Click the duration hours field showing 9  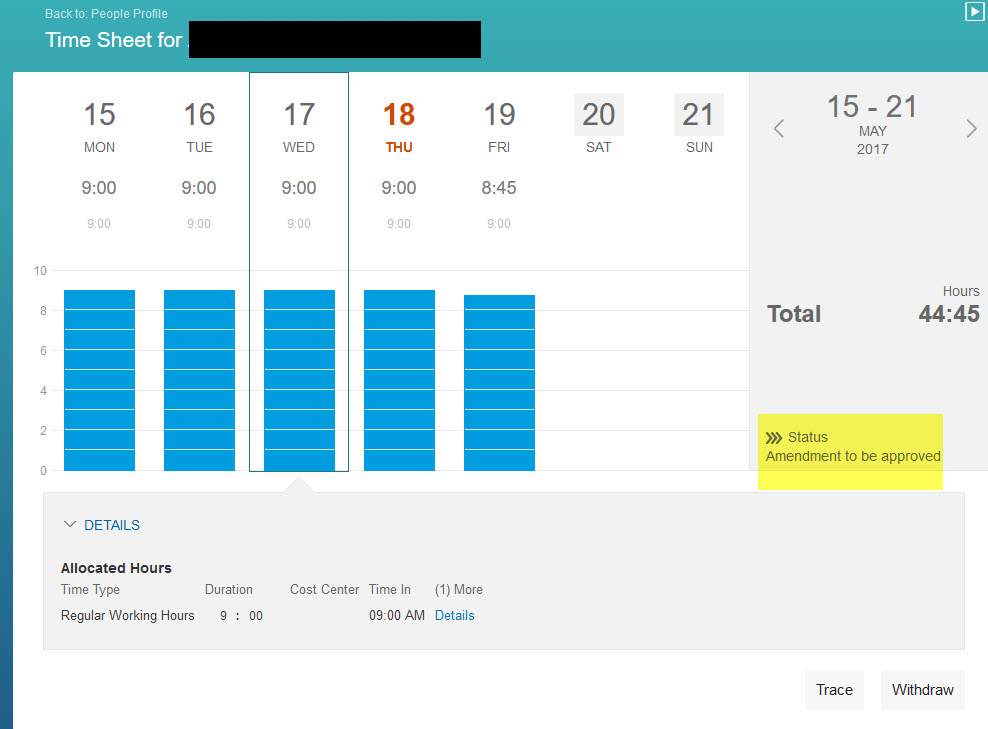tap(224, 616)
